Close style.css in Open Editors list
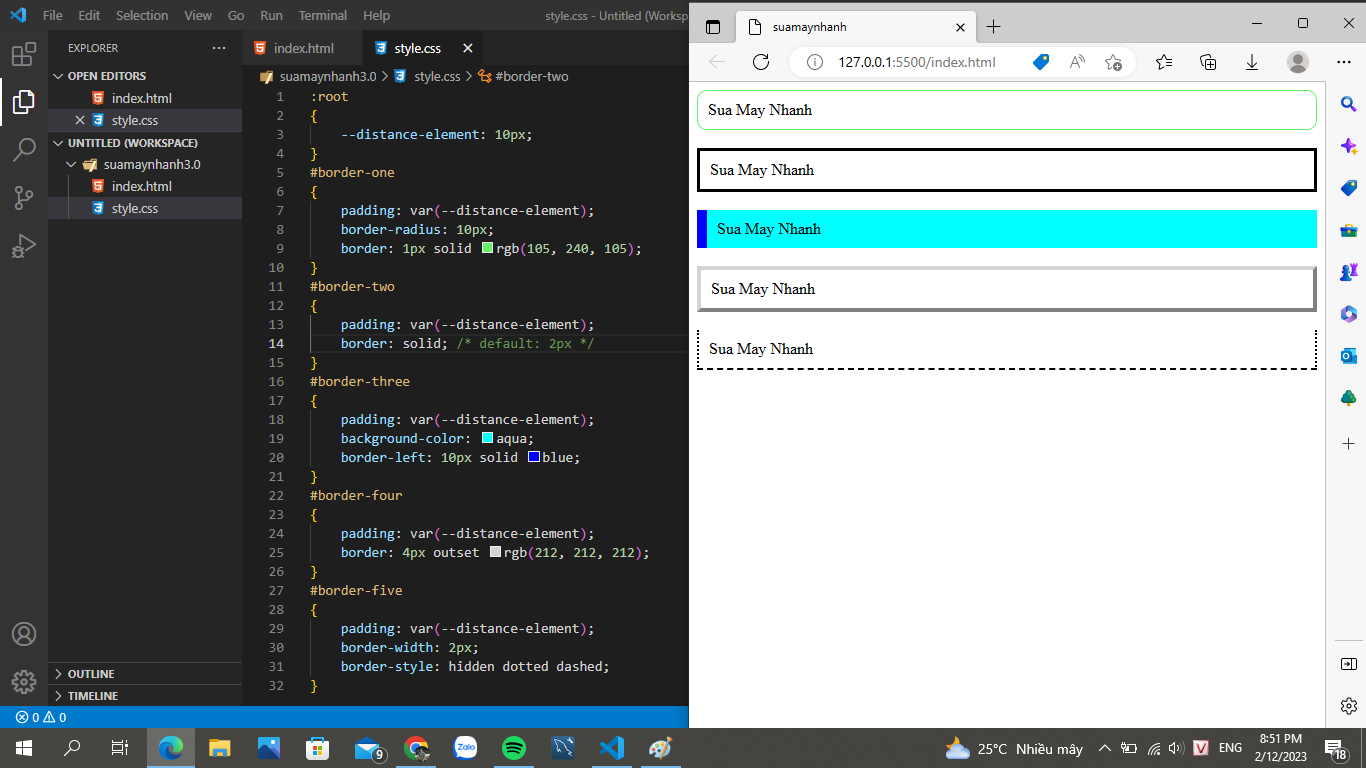 pyautogui.click(x=80, y=120)
